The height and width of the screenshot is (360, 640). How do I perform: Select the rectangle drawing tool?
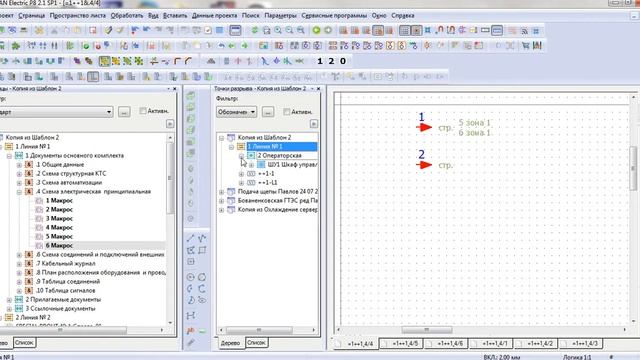click(202, 250)
